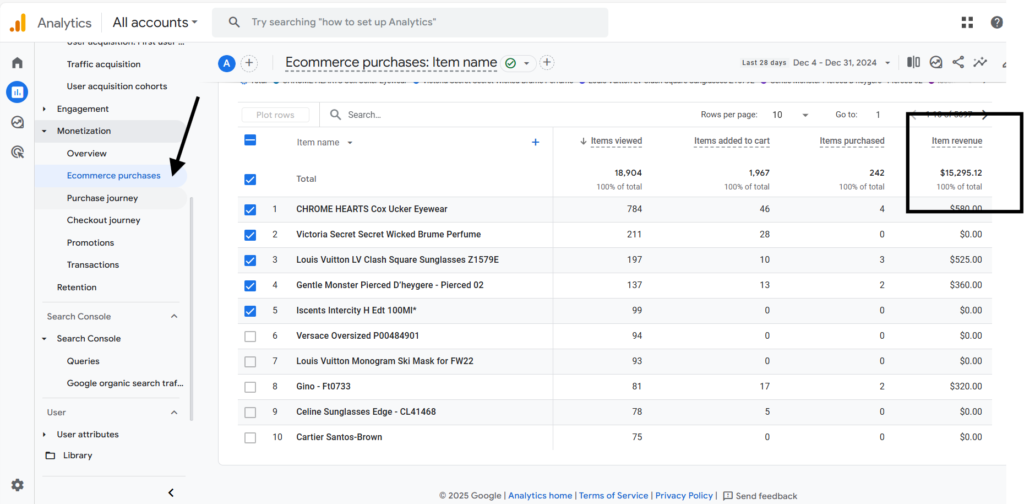Open Transactions report
The width and height of the screenshot is (1024, 504).
93,265
